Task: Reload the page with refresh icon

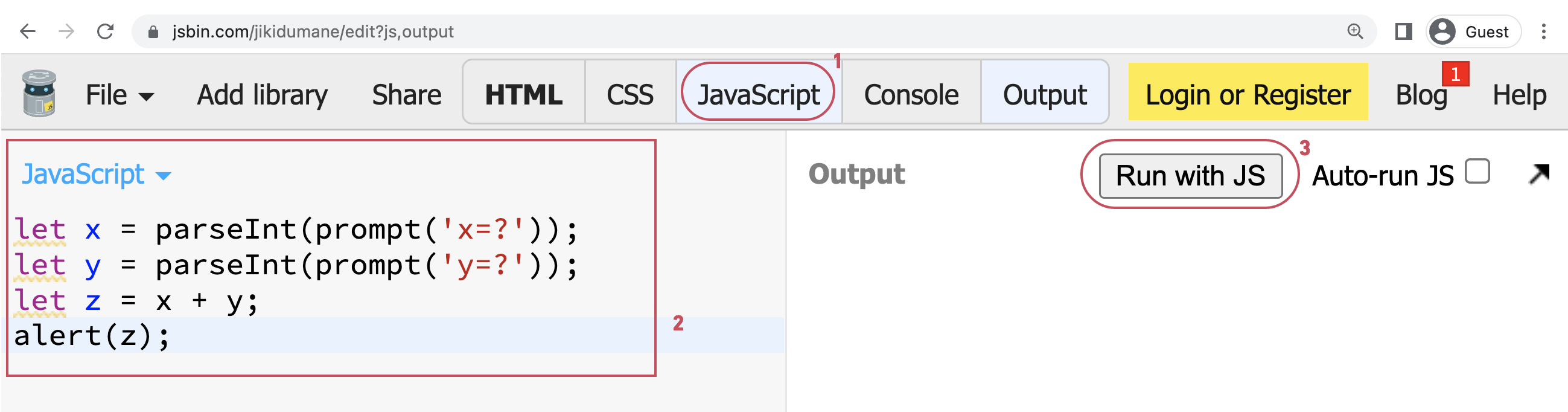Action: (105, 31)
